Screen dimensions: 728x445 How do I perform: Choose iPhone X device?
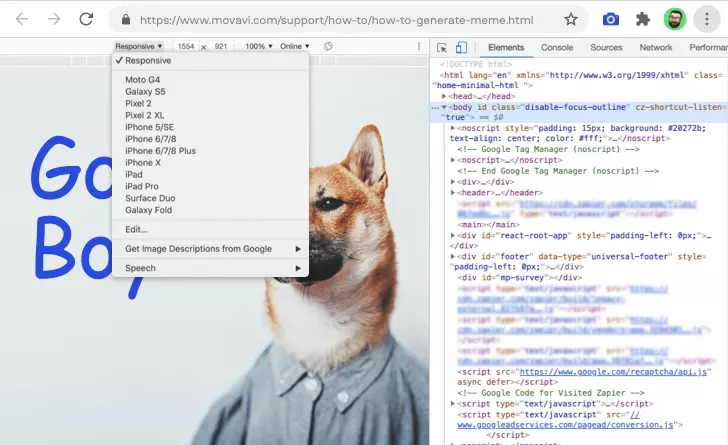point(210,163)
